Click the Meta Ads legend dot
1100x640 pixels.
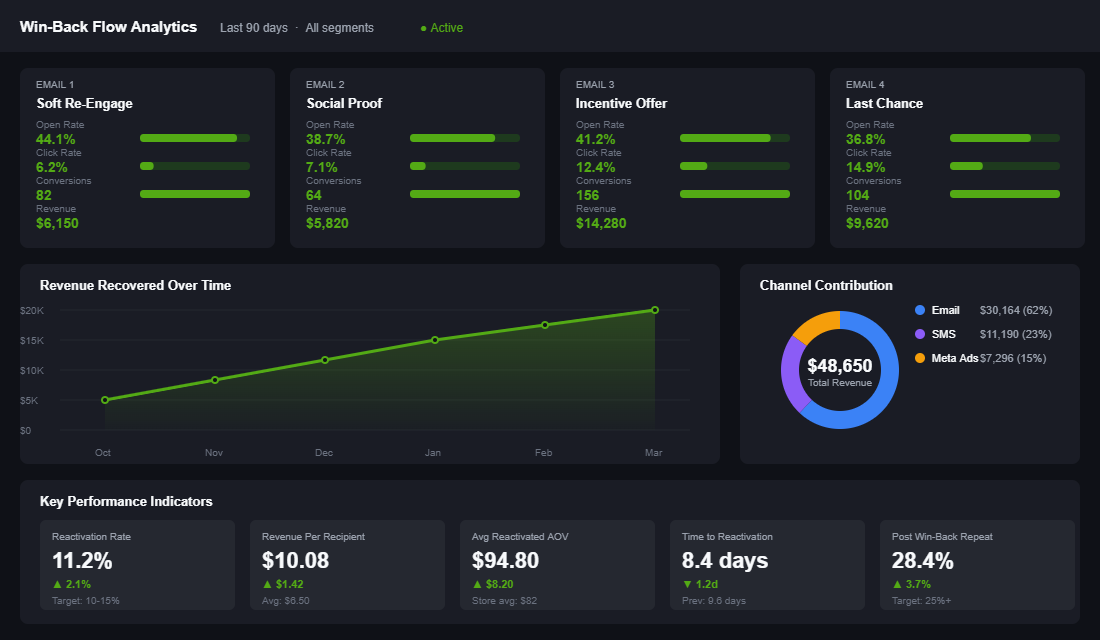[x=921, y=358]
